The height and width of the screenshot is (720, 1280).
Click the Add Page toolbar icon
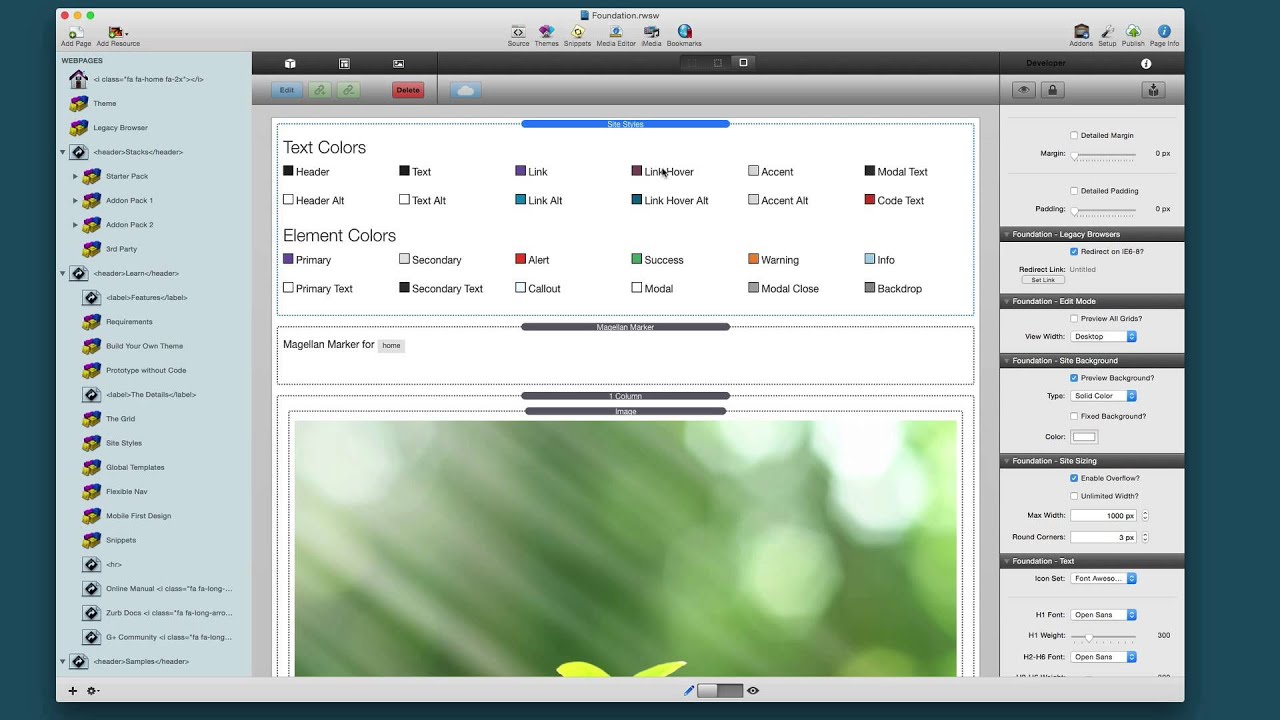75,33
